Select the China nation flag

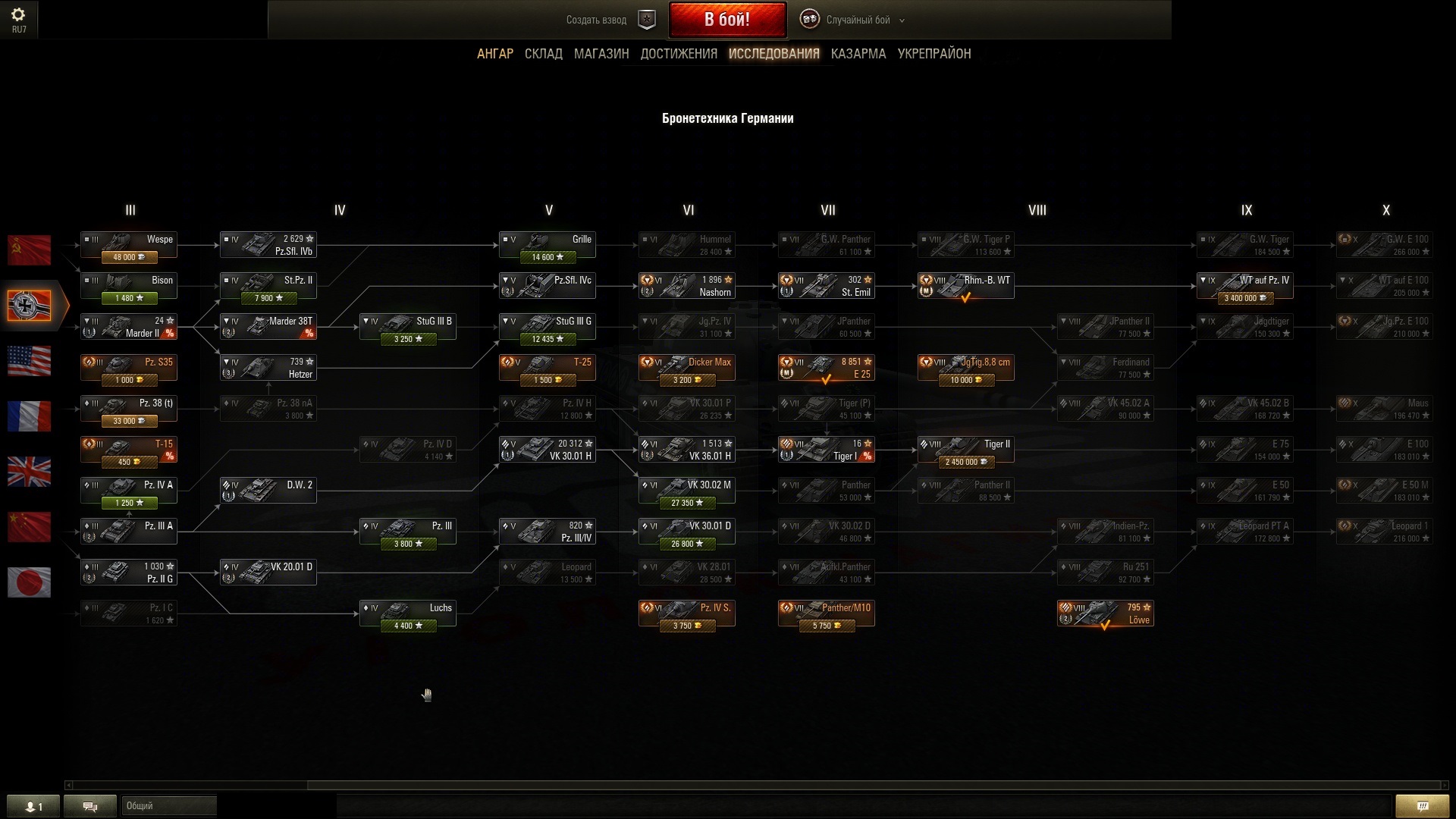click(x=29, y=527)
